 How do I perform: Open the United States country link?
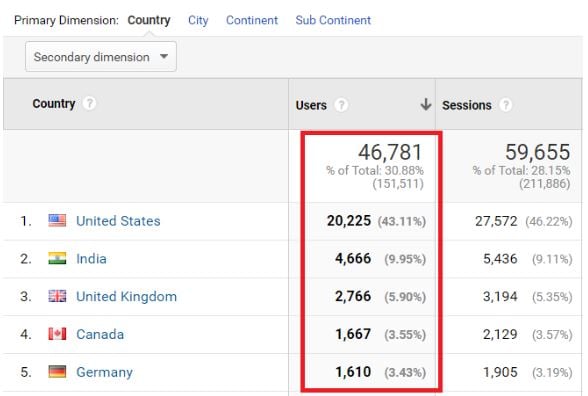point(118,221)
